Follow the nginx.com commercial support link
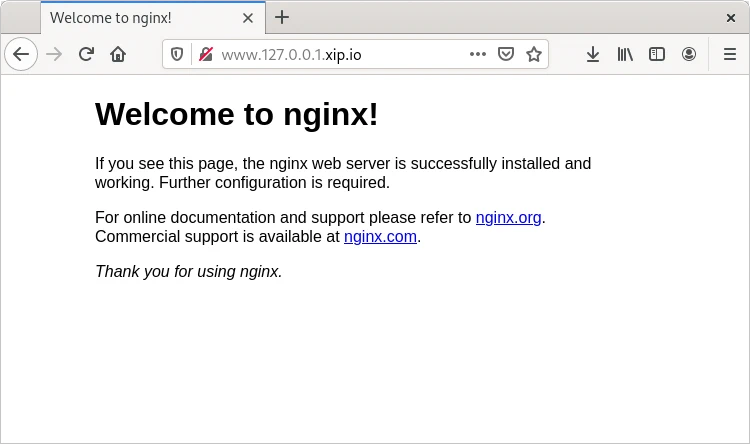The width and height of the screenshot is (750, 444). [x=380, y=237]
